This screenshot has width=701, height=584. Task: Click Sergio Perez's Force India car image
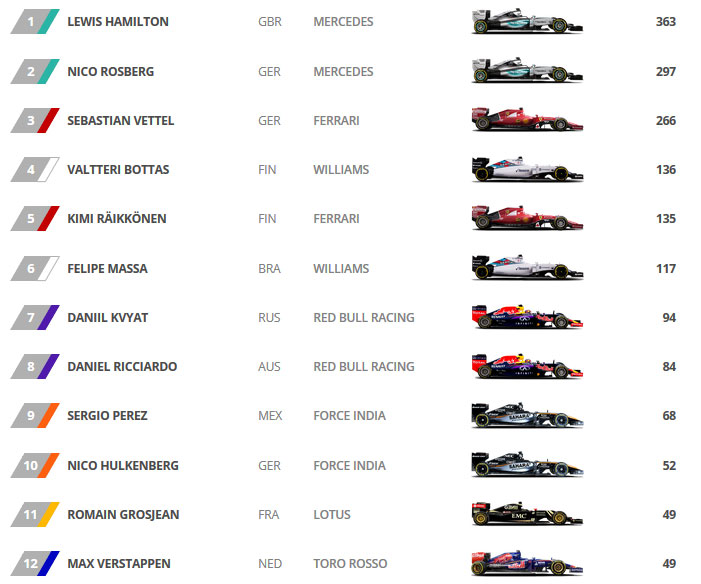tap(527, 415)
